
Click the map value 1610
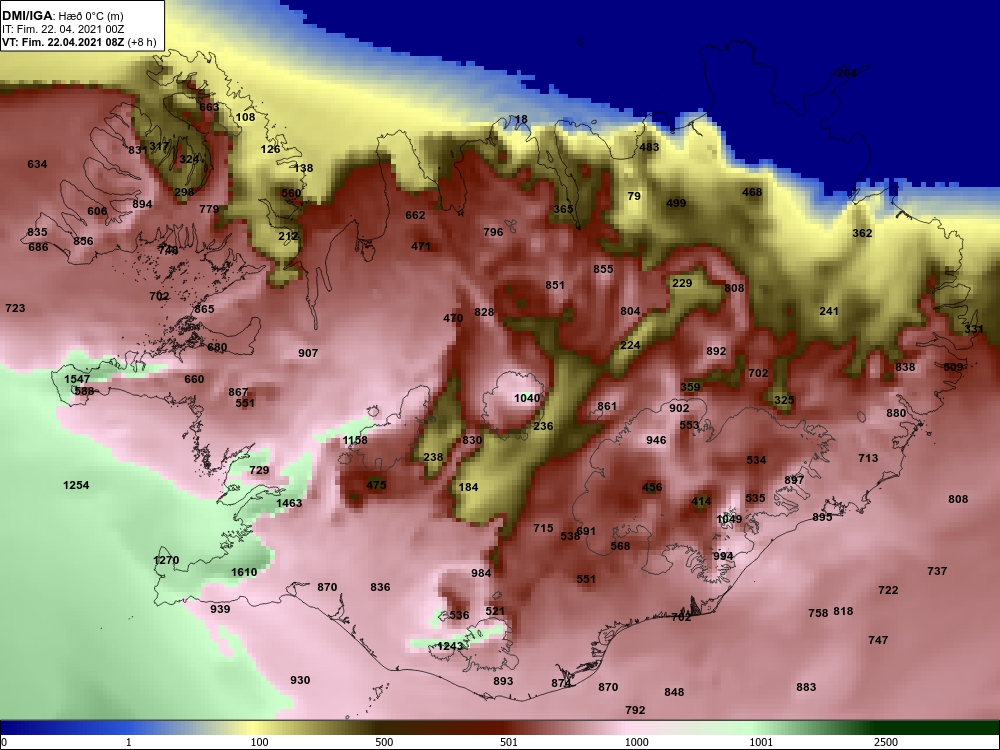[244, 572]
